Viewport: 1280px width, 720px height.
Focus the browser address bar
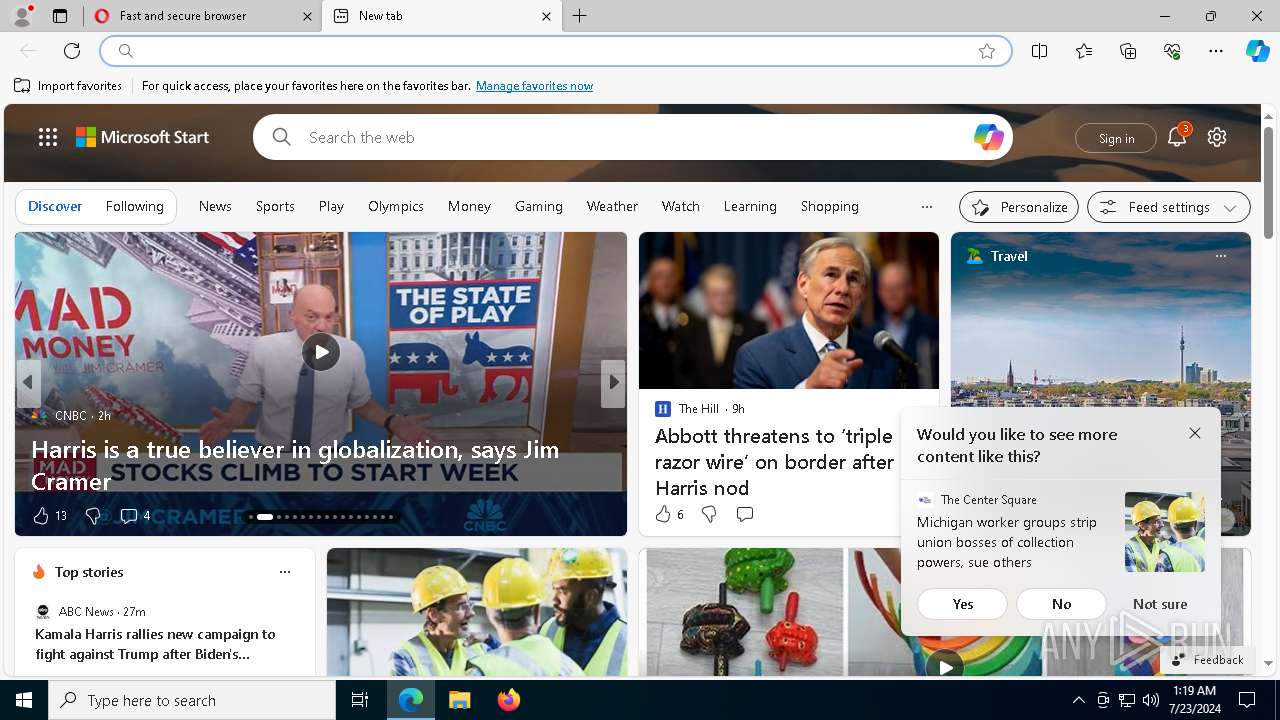point(555,51)
